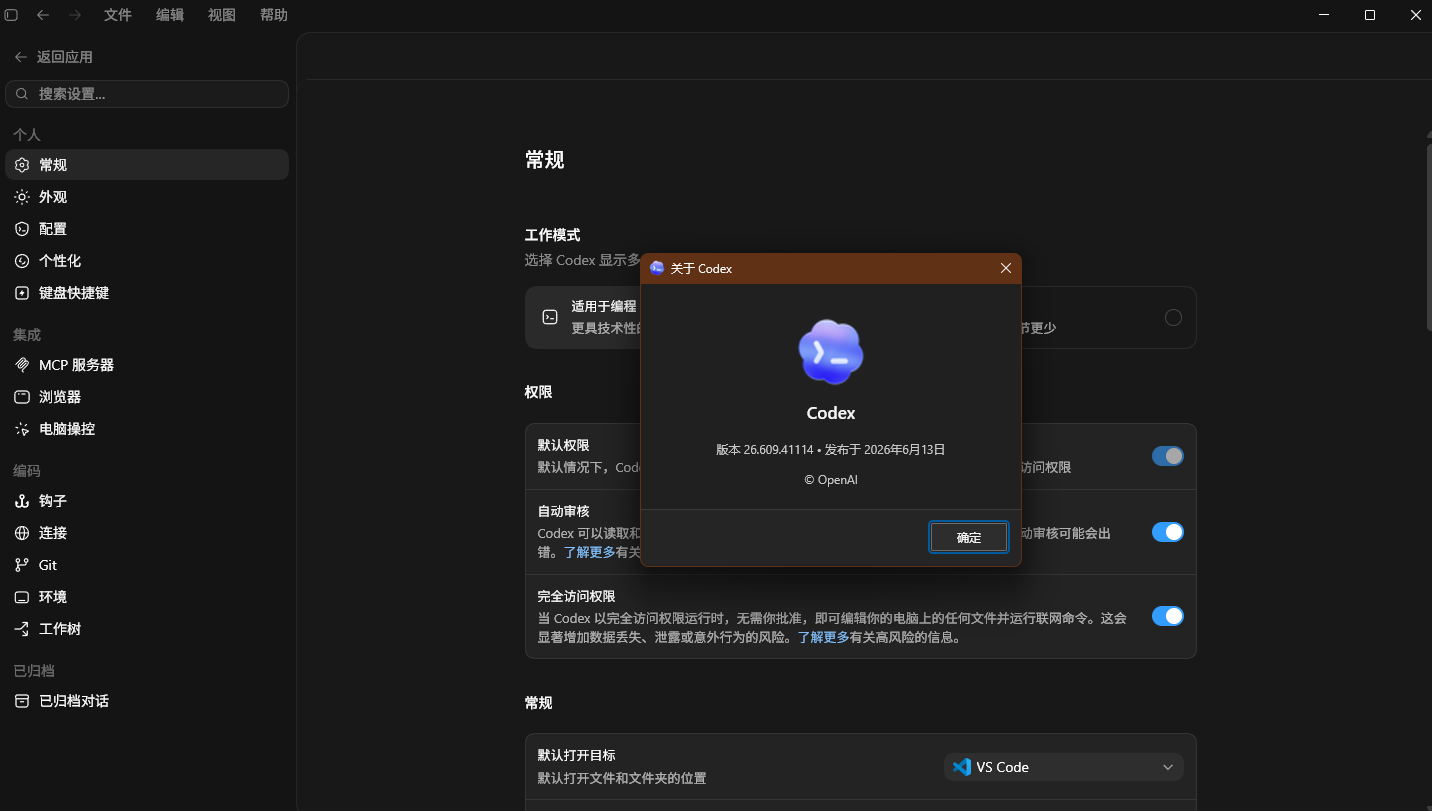
Task: Click the version text 版本 26.609.41114
Action: (765, 450)
